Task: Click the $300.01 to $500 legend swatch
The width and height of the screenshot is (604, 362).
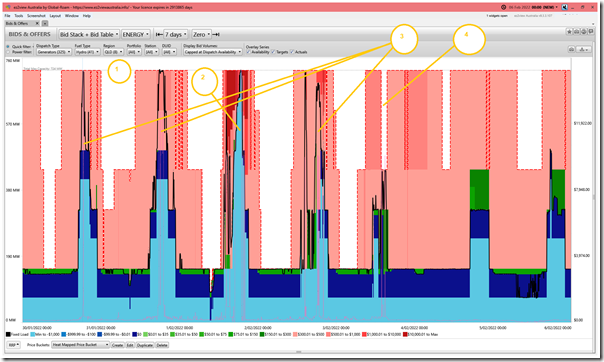Action: click(x=295, y=334)
